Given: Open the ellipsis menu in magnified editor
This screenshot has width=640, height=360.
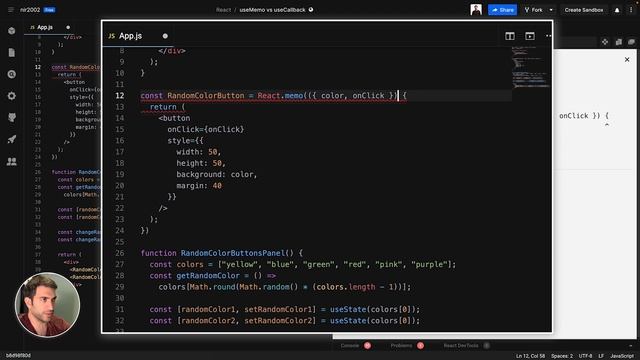Looking at the screenshot, I should [549, 36].
